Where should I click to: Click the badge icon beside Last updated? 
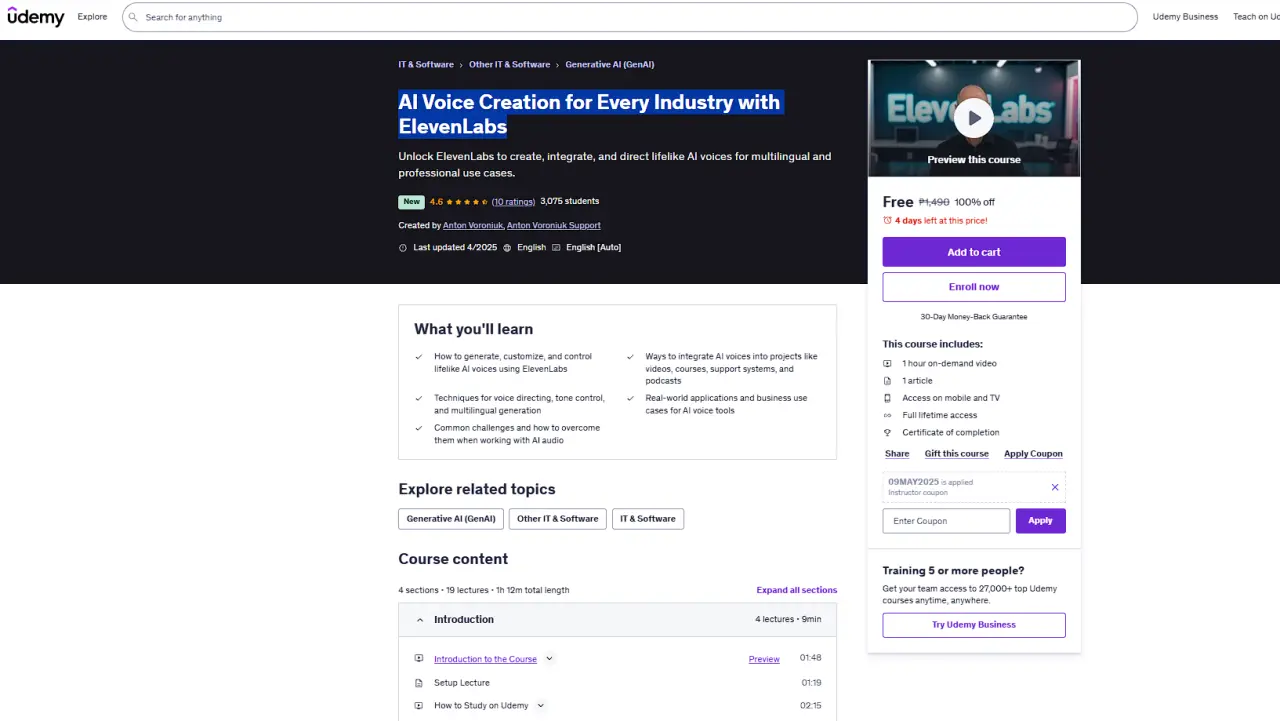coord(403,248)
